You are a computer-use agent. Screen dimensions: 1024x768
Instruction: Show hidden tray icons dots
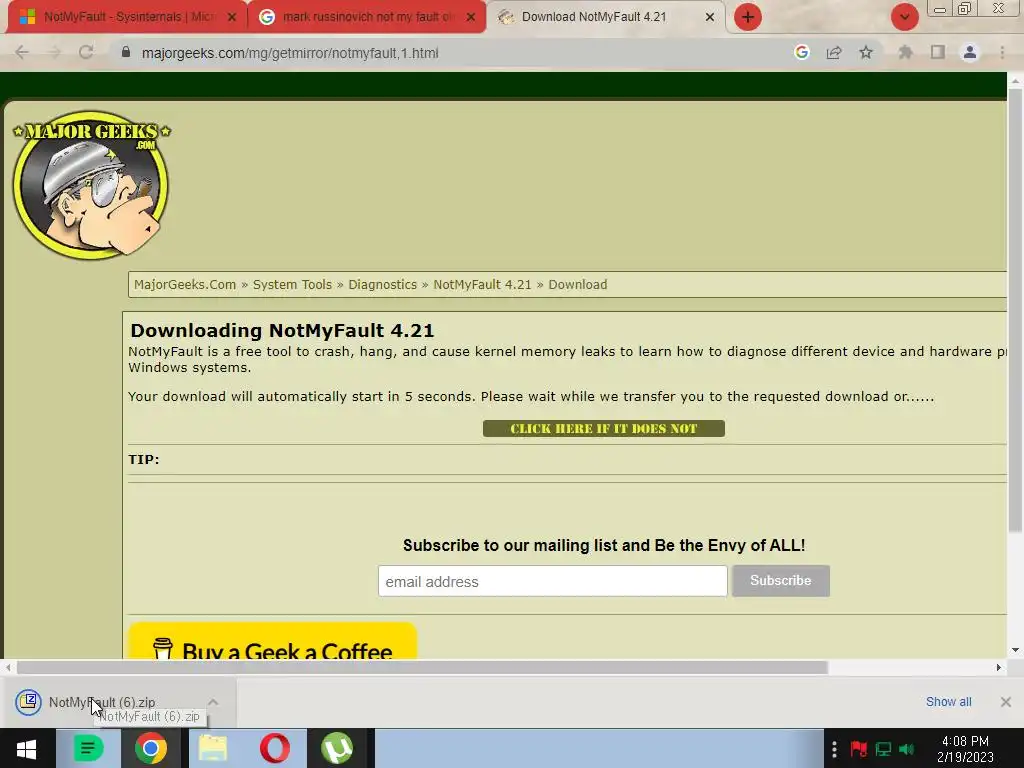(x=834, y=749)
